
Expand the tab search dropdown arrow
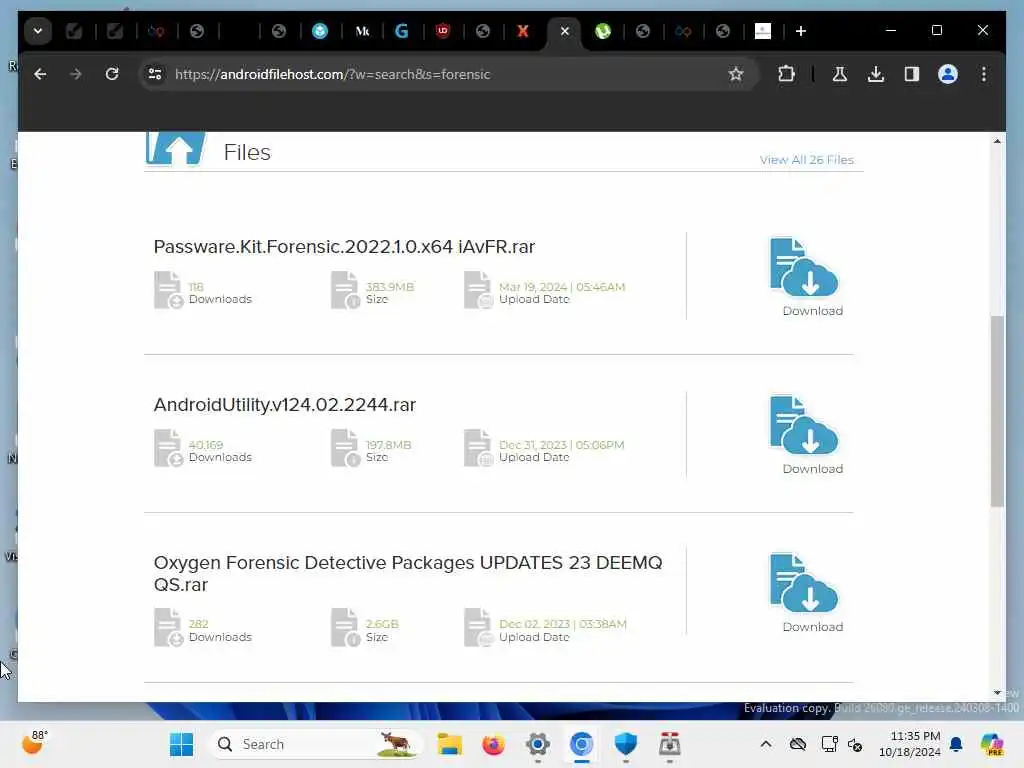(x=38, y=31)
